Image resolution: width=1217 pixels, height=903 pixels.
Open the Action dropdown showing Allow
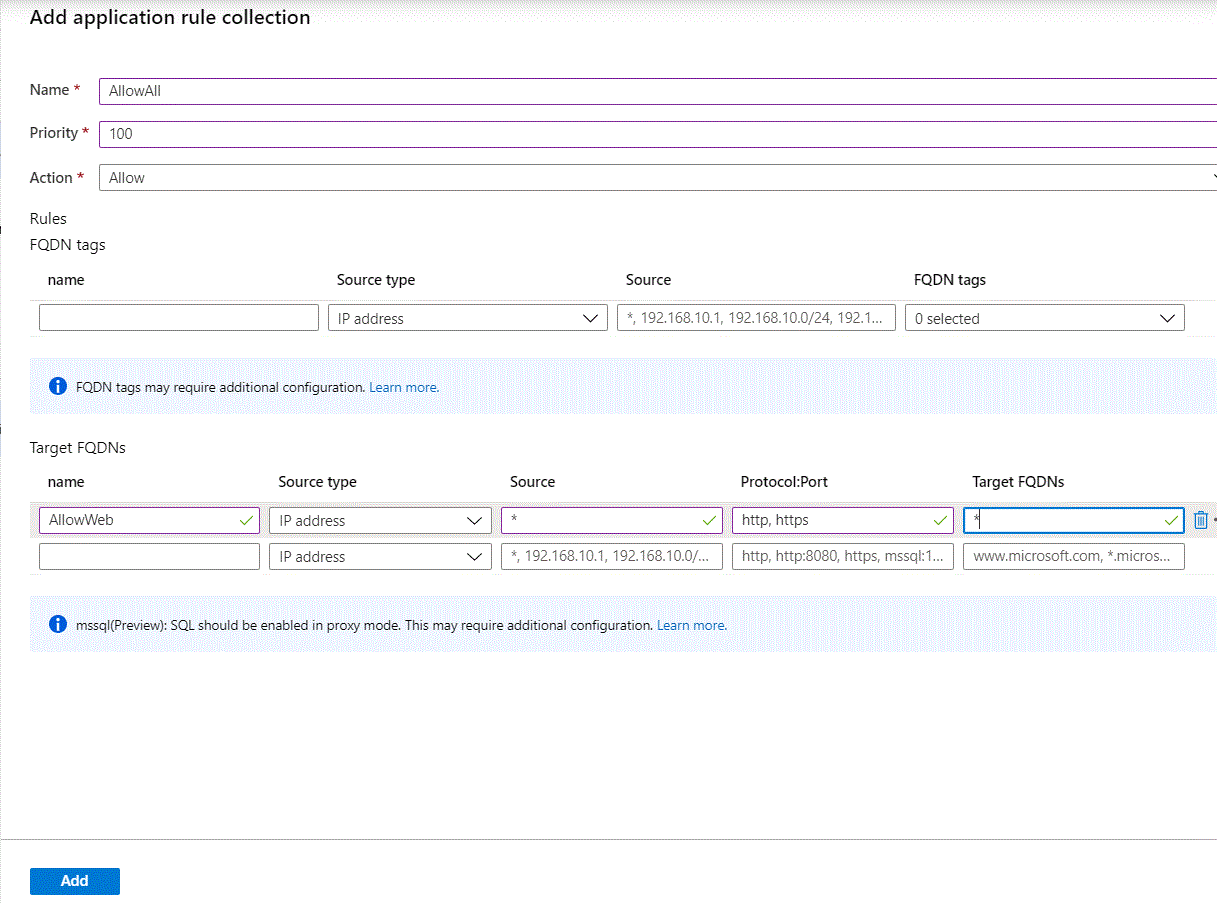657,178
